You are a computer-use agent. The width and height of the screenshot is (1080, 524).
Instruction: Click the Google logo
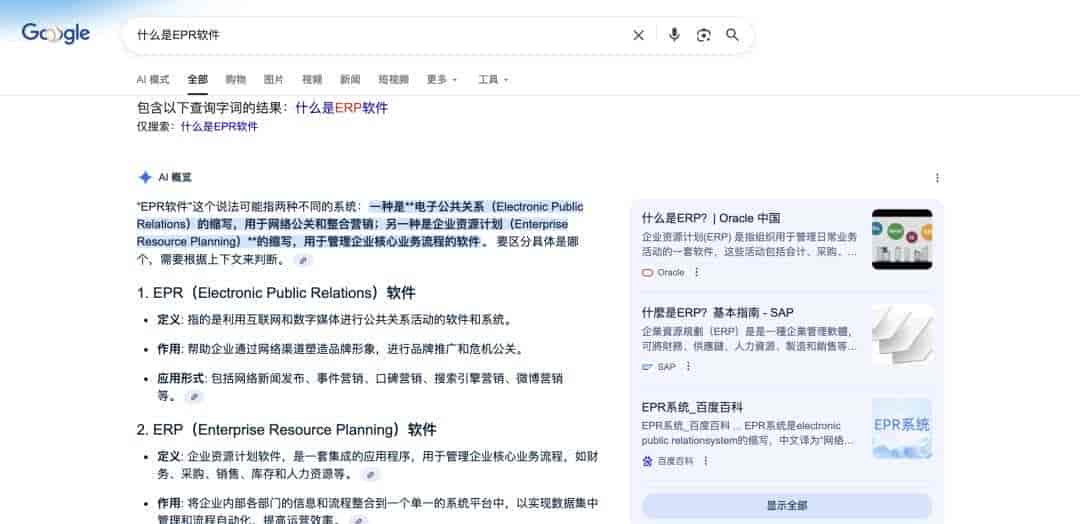pyautogui.click(x=56, y=33)
